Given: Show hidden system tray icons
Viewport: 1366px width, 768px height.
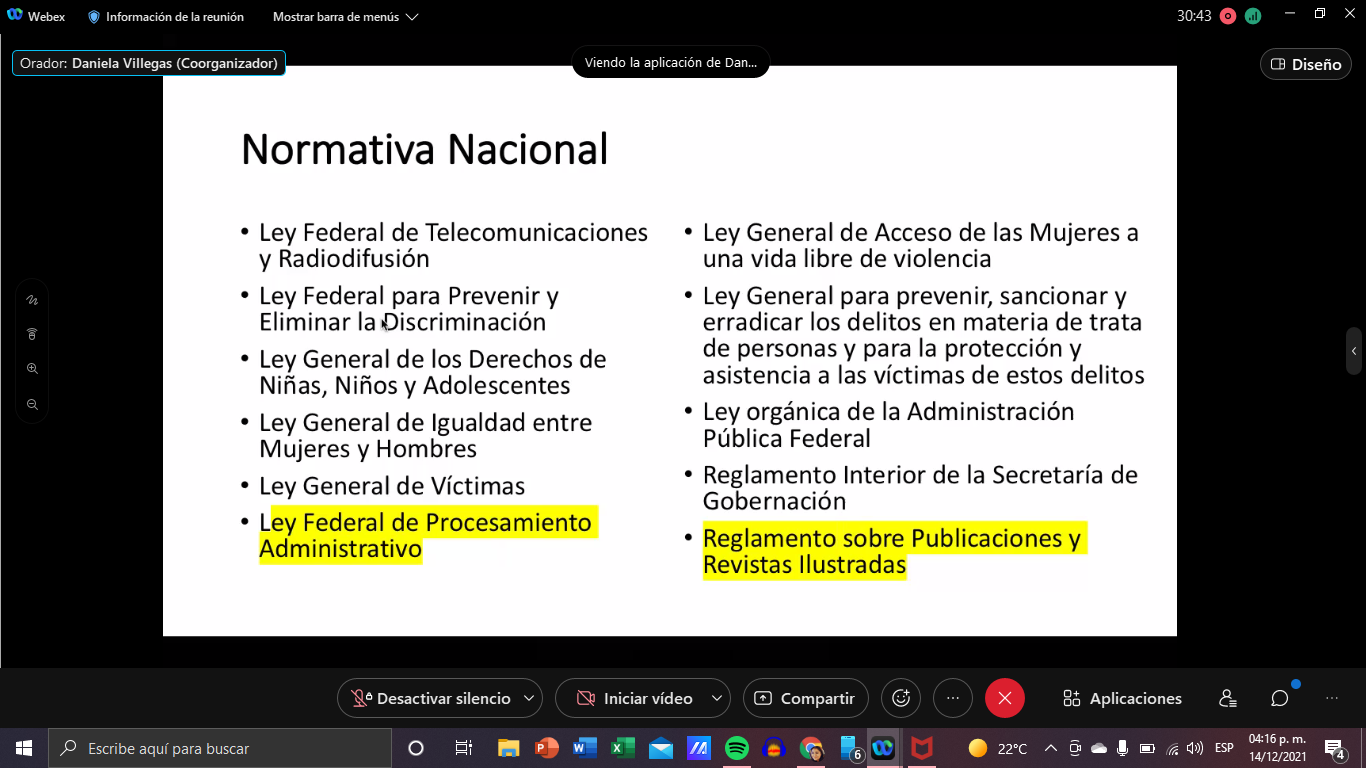Looking at the screenshot, I should (x=1051, y=748).
